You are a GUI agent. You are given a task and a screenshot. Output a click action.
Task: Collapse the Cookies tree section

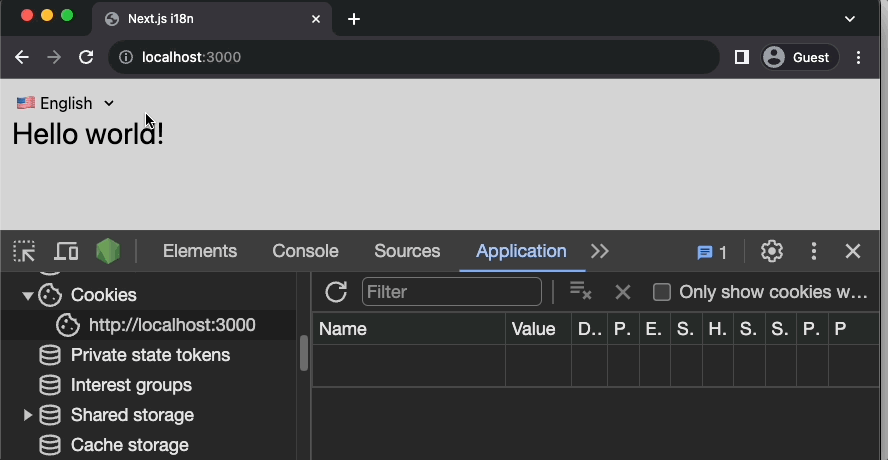(x=28, y=296)
